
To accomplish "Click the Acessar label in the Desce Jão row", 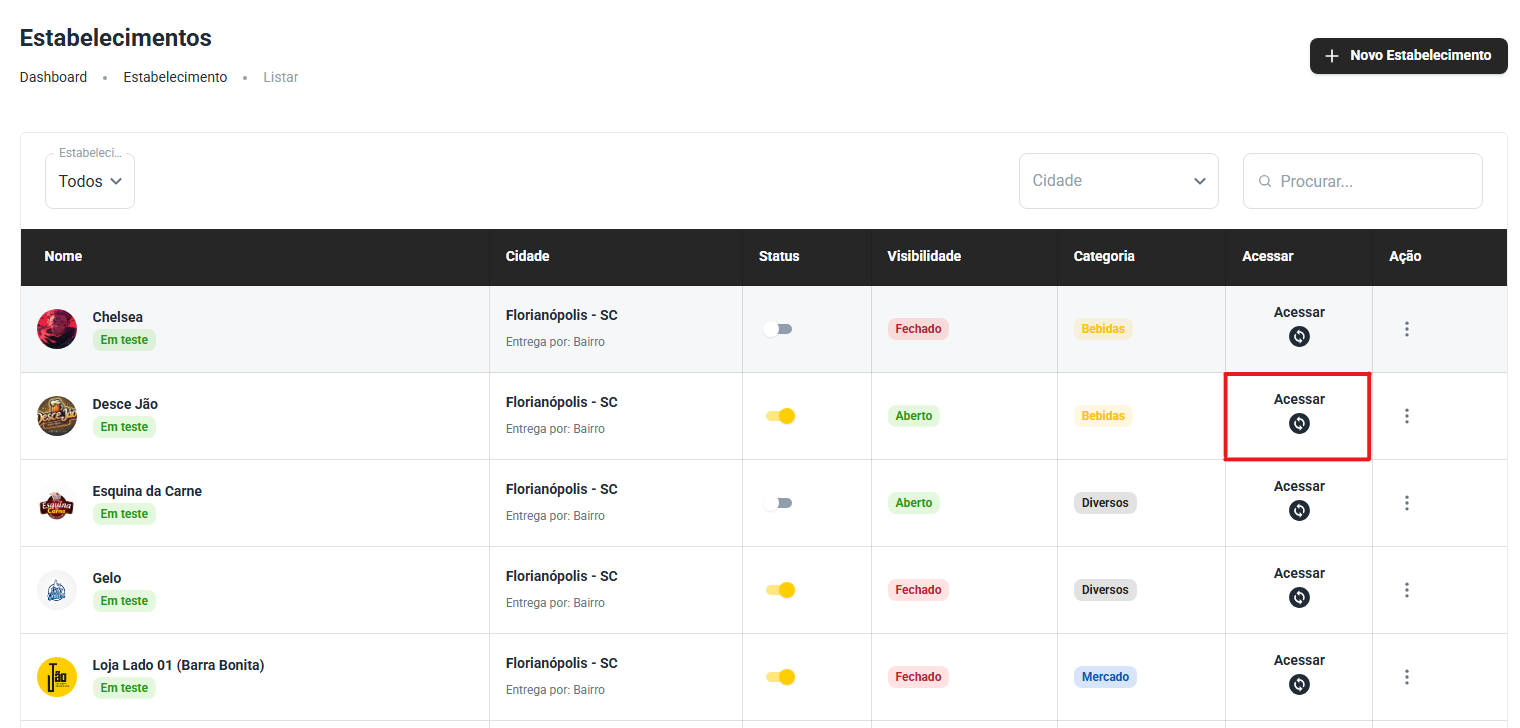I will (x=1299, y=399).
